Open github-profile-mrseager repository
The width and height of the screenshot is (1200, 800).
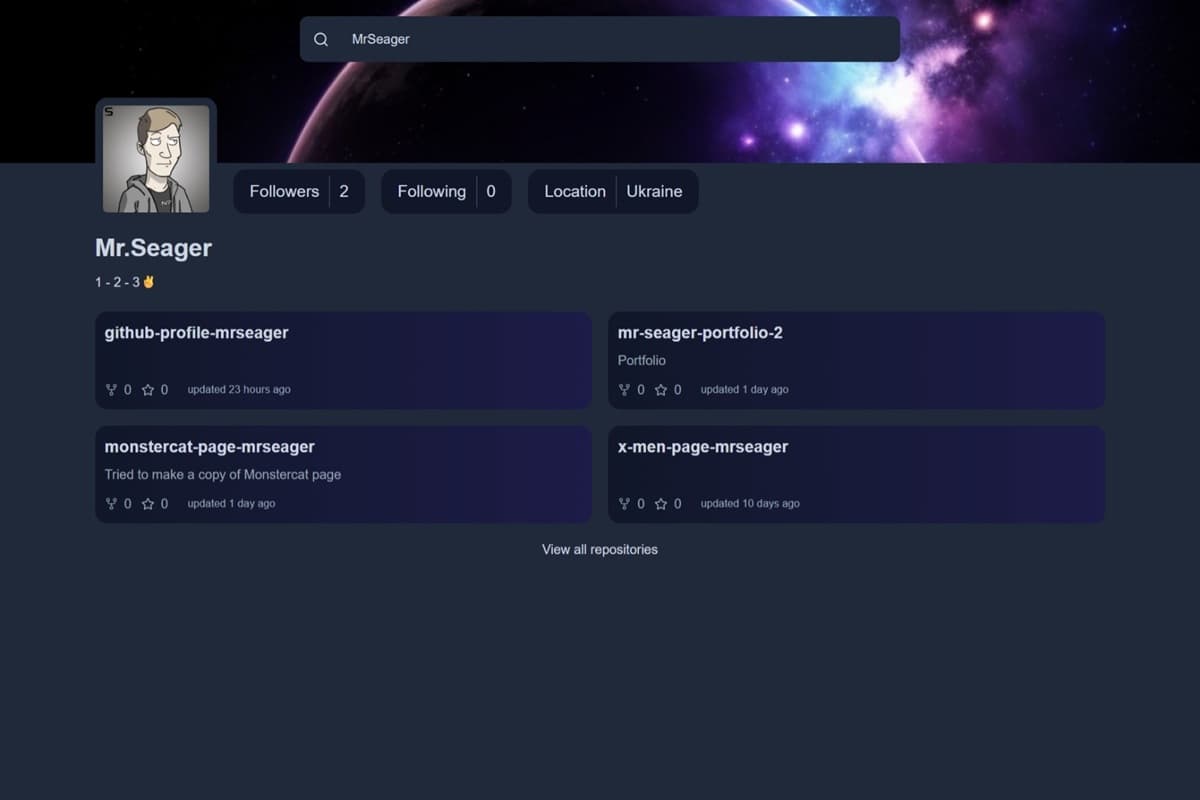click(x=343, y=360)
